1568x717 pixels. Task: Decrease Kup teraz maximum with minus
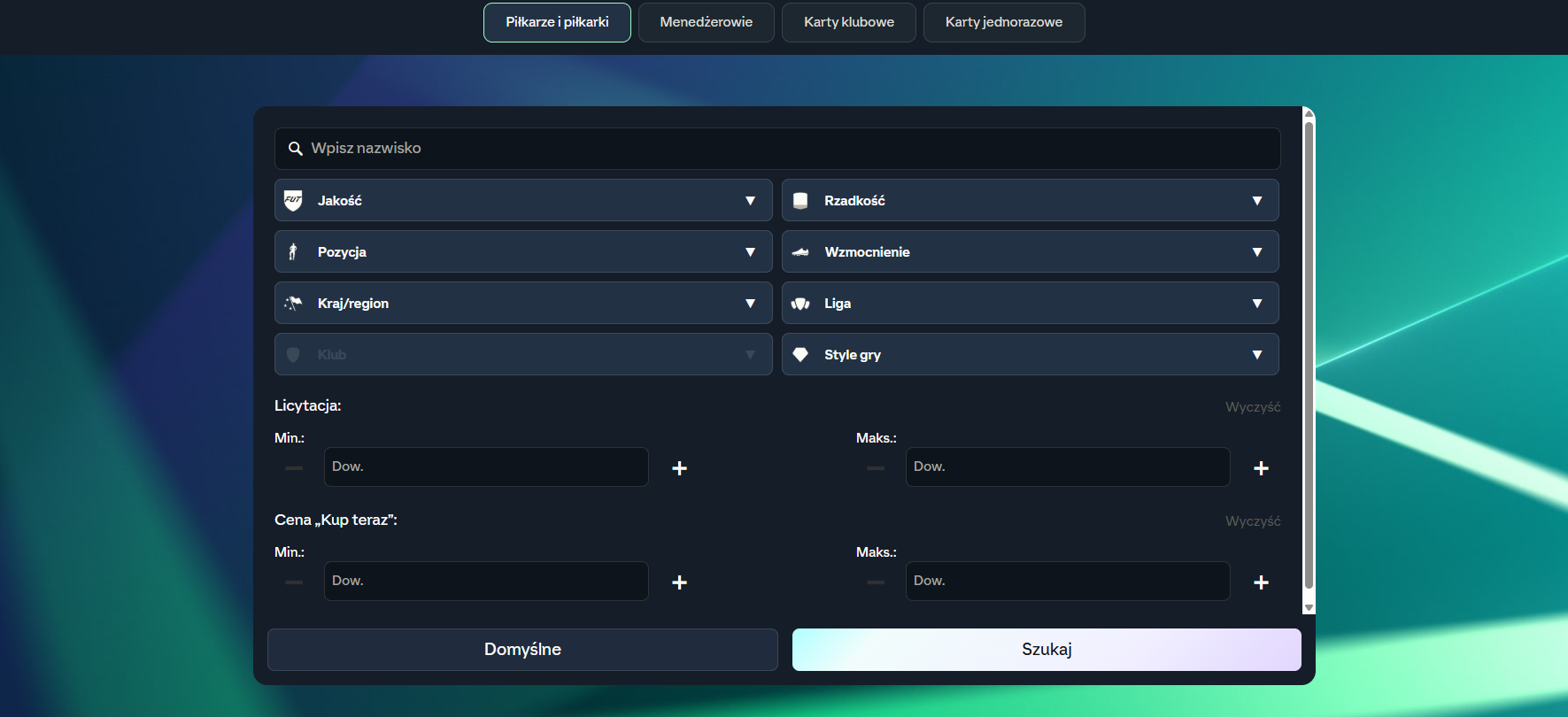click(876, 582)
